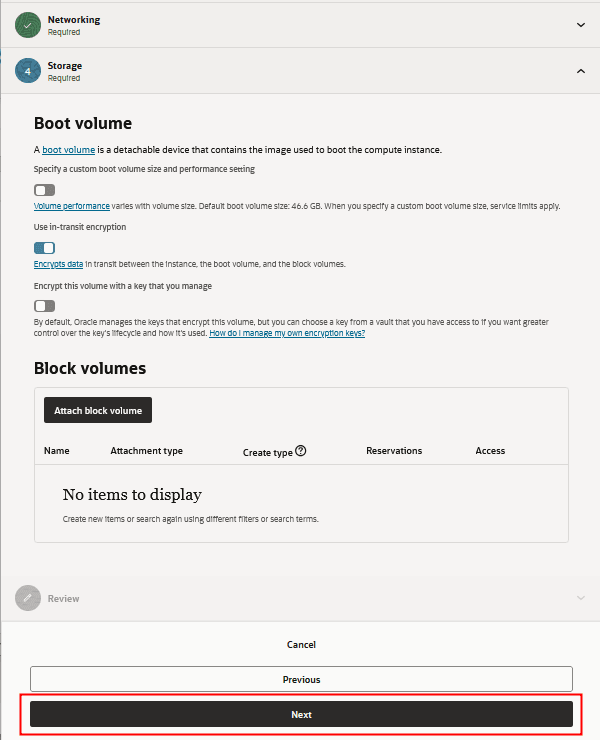Open How do I manage encryption keys link
600x740 pixels.
click(287, 333)
